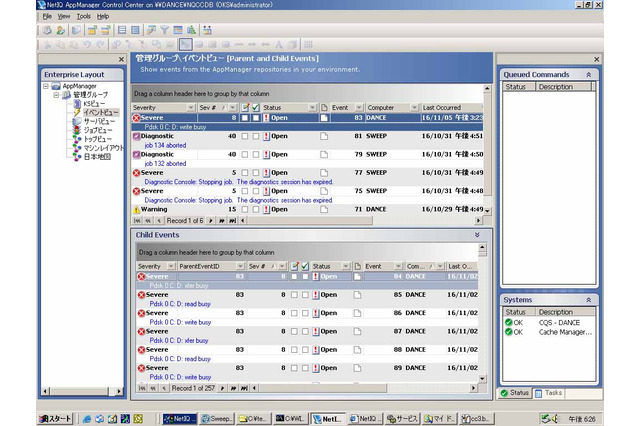
Task: Tick the second checkbox of Warning event 71
Action: tap(257, 209)
